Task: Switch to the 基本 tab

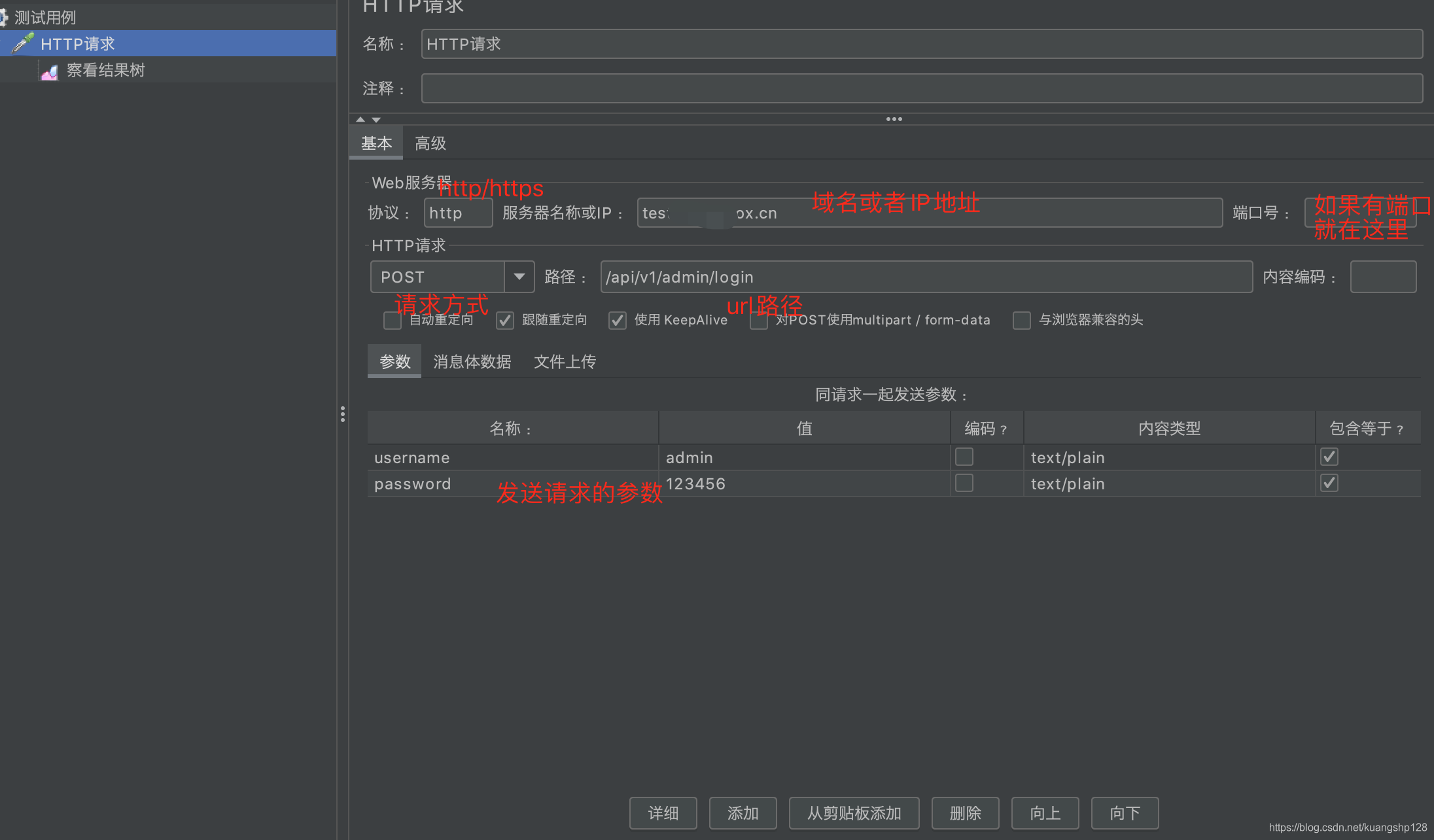Action: (376, 143)
